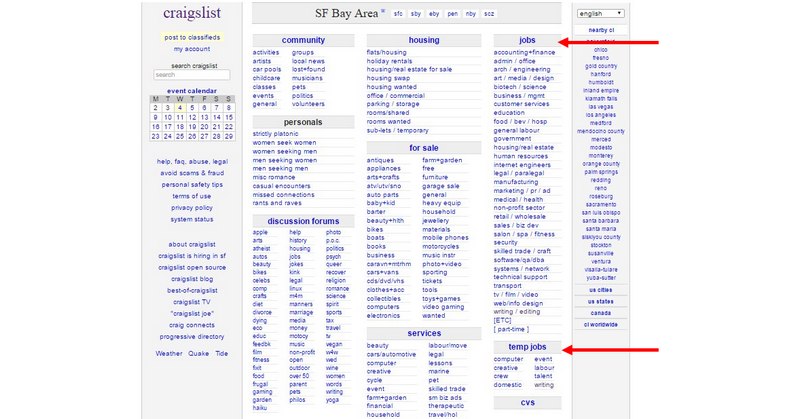
Task: Open antiques for sale
Action: point(380,160)
